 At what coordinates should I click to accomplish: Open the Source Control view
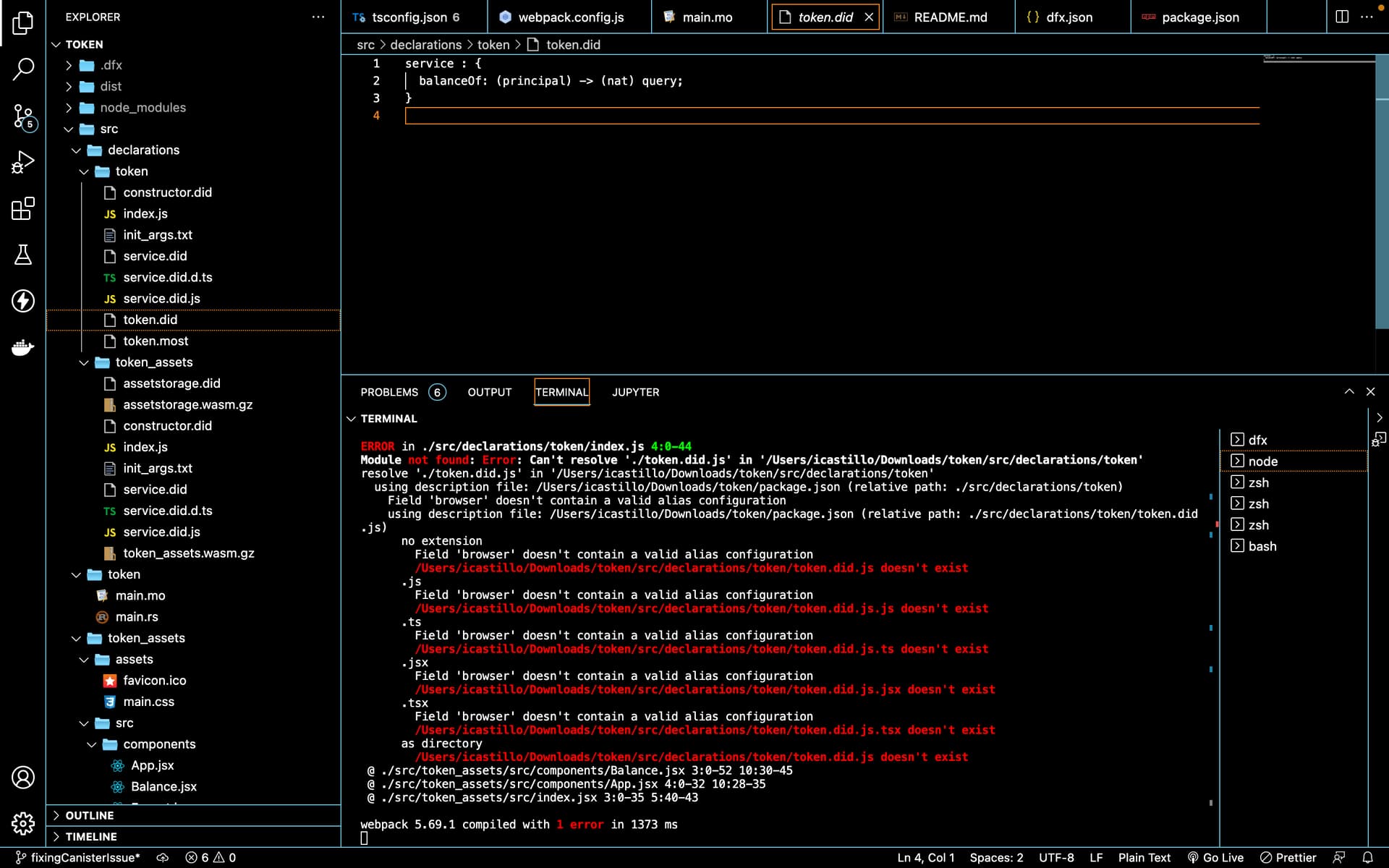23,116
